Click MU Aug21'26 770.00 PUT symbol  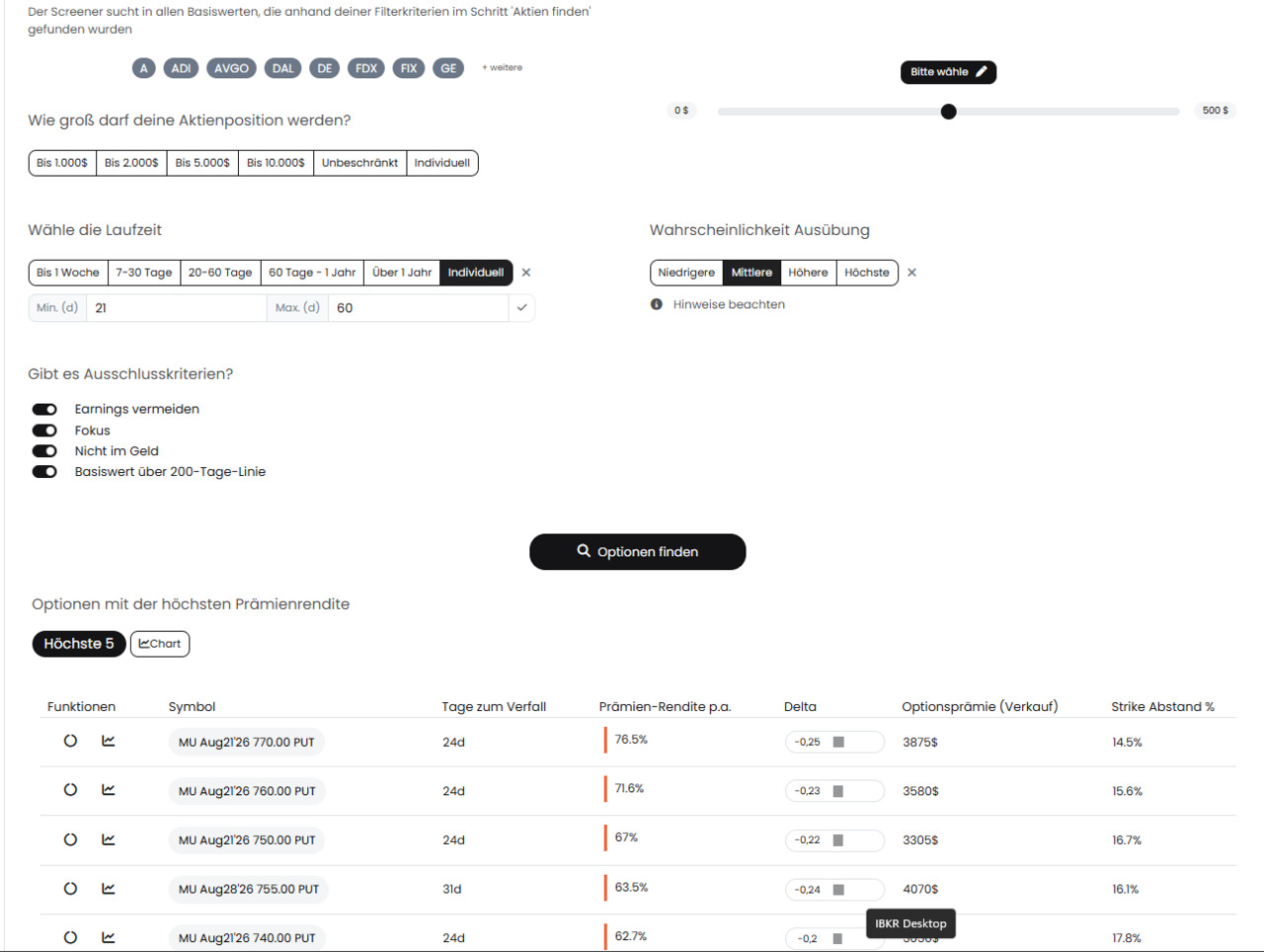click(247, 743)
